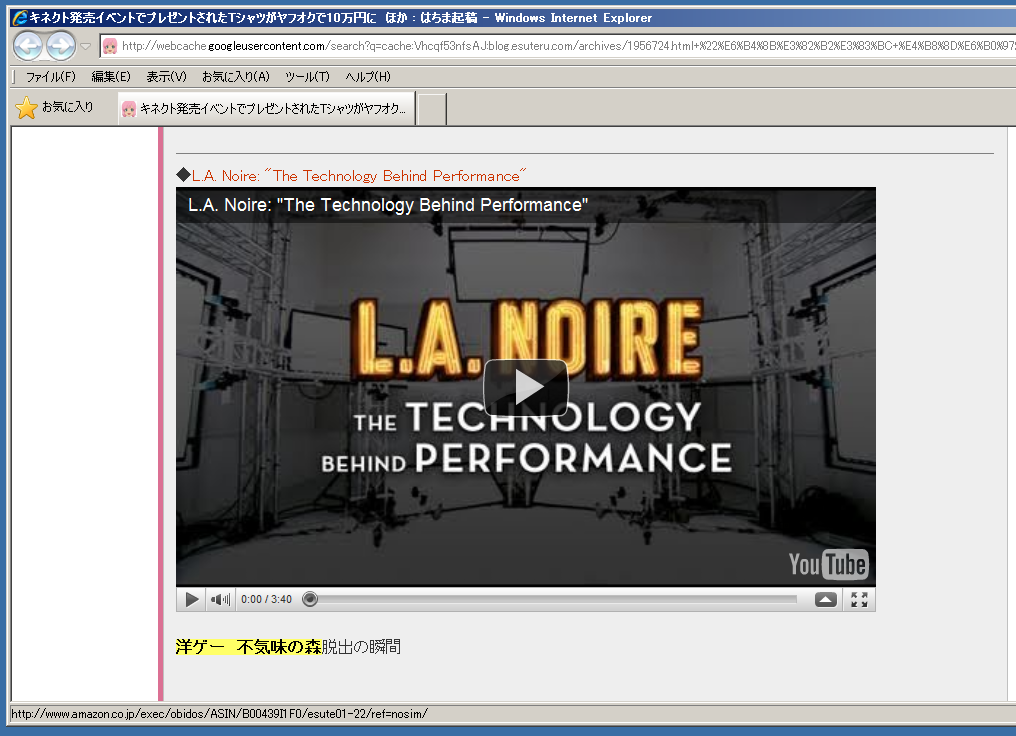
Task: Open the ファイル(F) menu
Action: click(51, 76)
